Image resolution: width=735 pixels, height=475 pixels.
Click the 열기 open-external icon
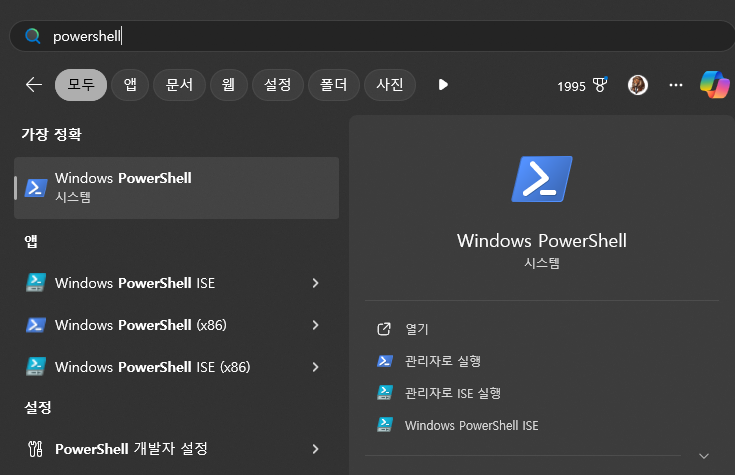(x=384, y=329)
